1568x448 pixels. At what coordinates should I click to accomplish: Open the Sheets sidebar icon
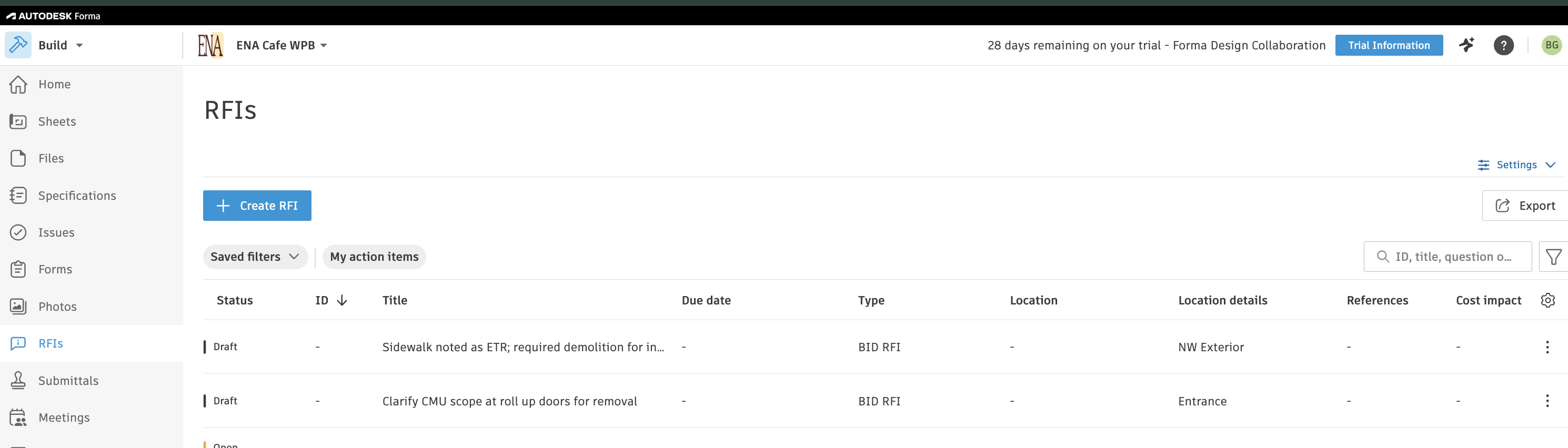[18, 121]
